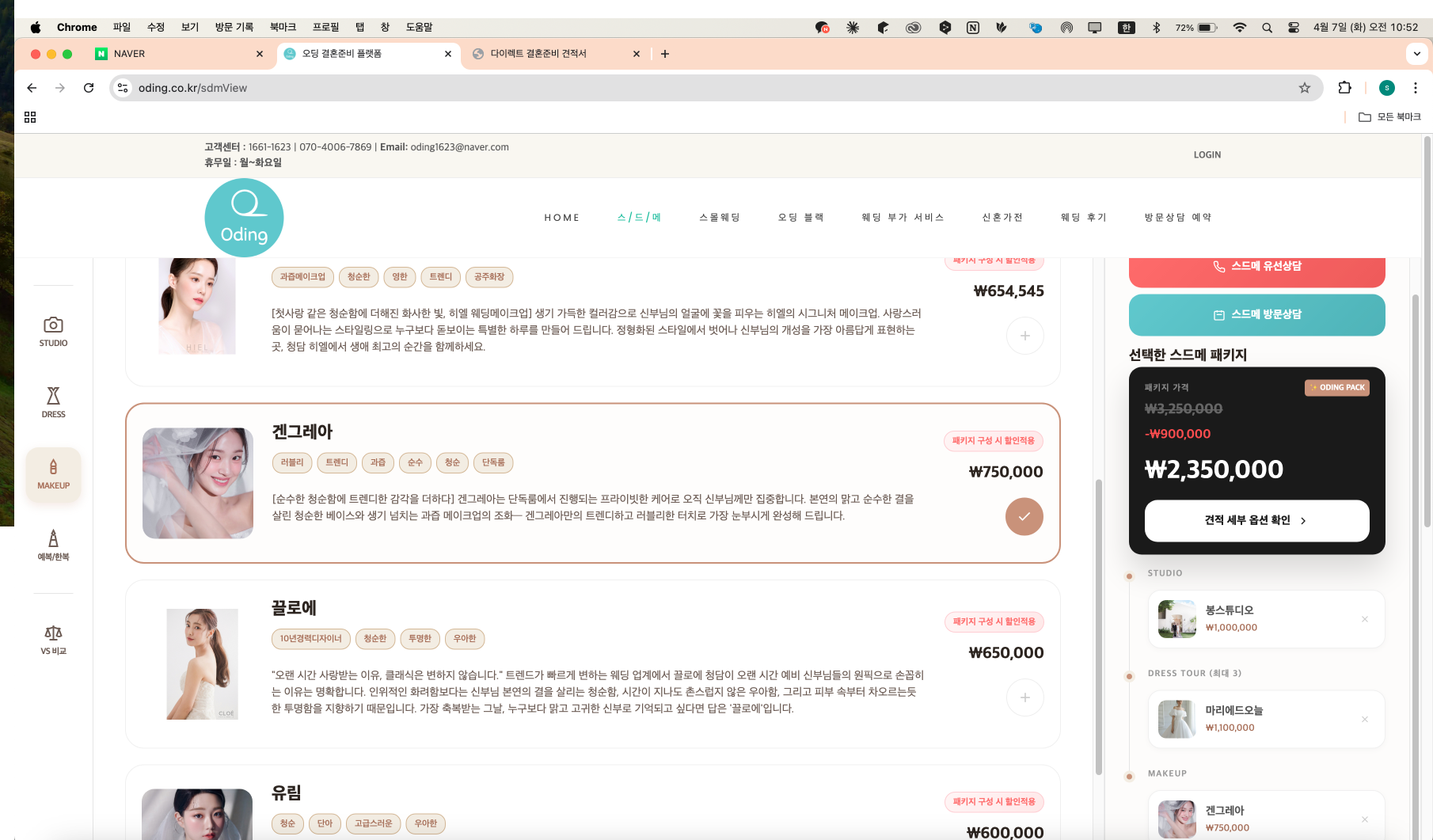1433x840 pixels.
Task: Click the Oding logo
Action: click(244, 217)
